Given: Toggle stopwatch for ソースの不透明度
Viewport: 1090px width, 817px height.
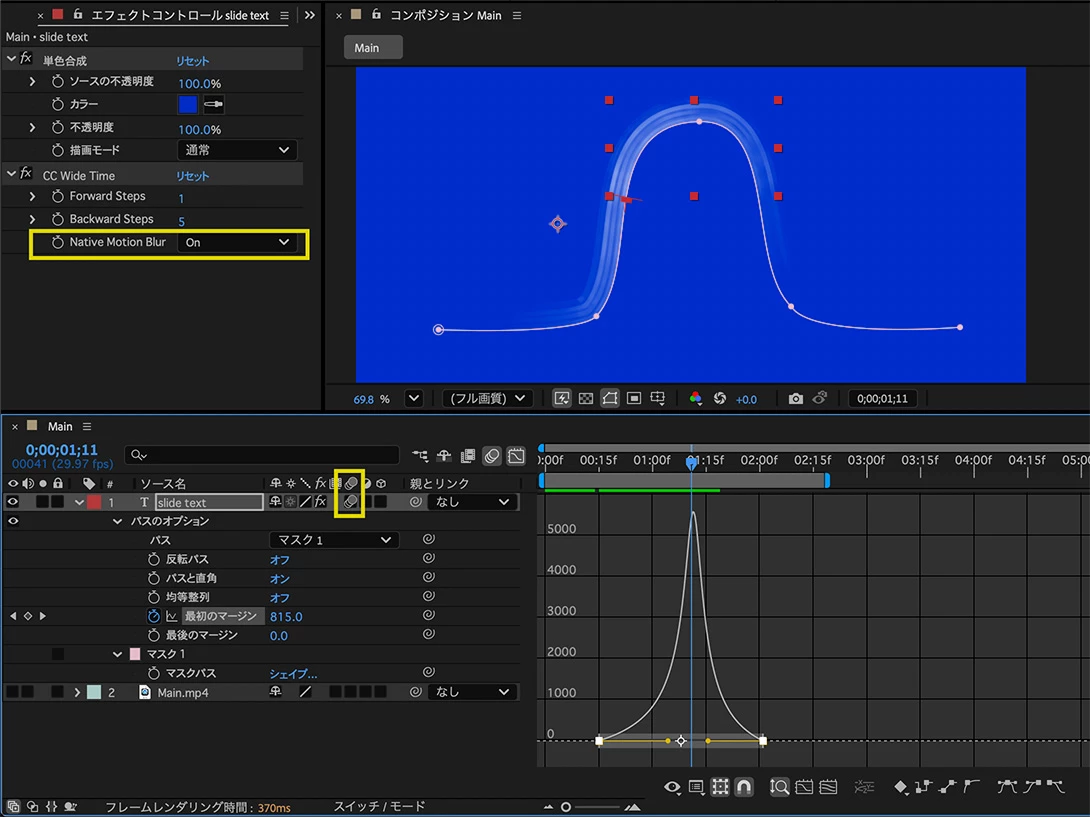Looking at the screenshot, I should click(x=58, y=81).
